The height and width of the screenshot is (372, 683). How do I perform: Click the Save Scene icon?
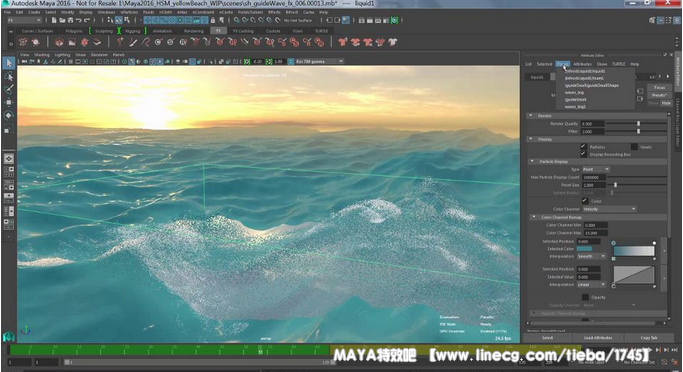click(x=70, y=20)
